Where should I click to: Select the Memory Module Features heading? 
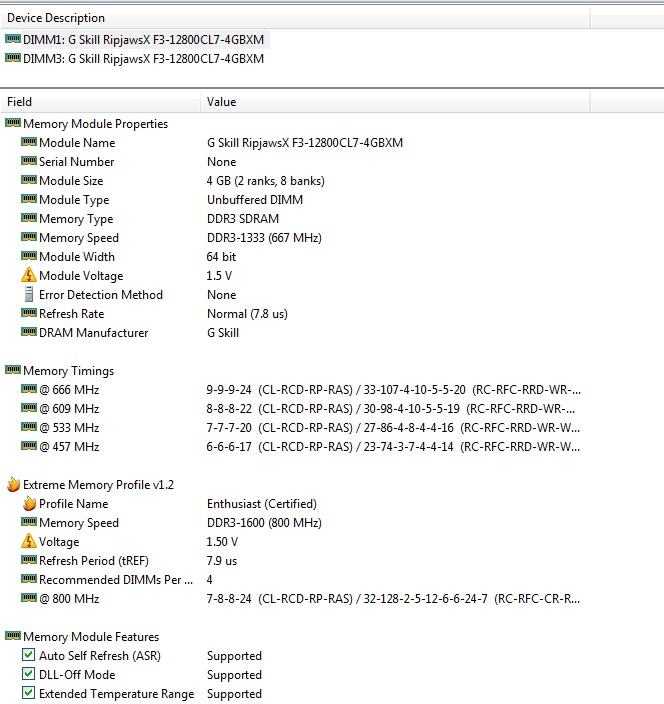pyautogui.click(x=91, y=637)
